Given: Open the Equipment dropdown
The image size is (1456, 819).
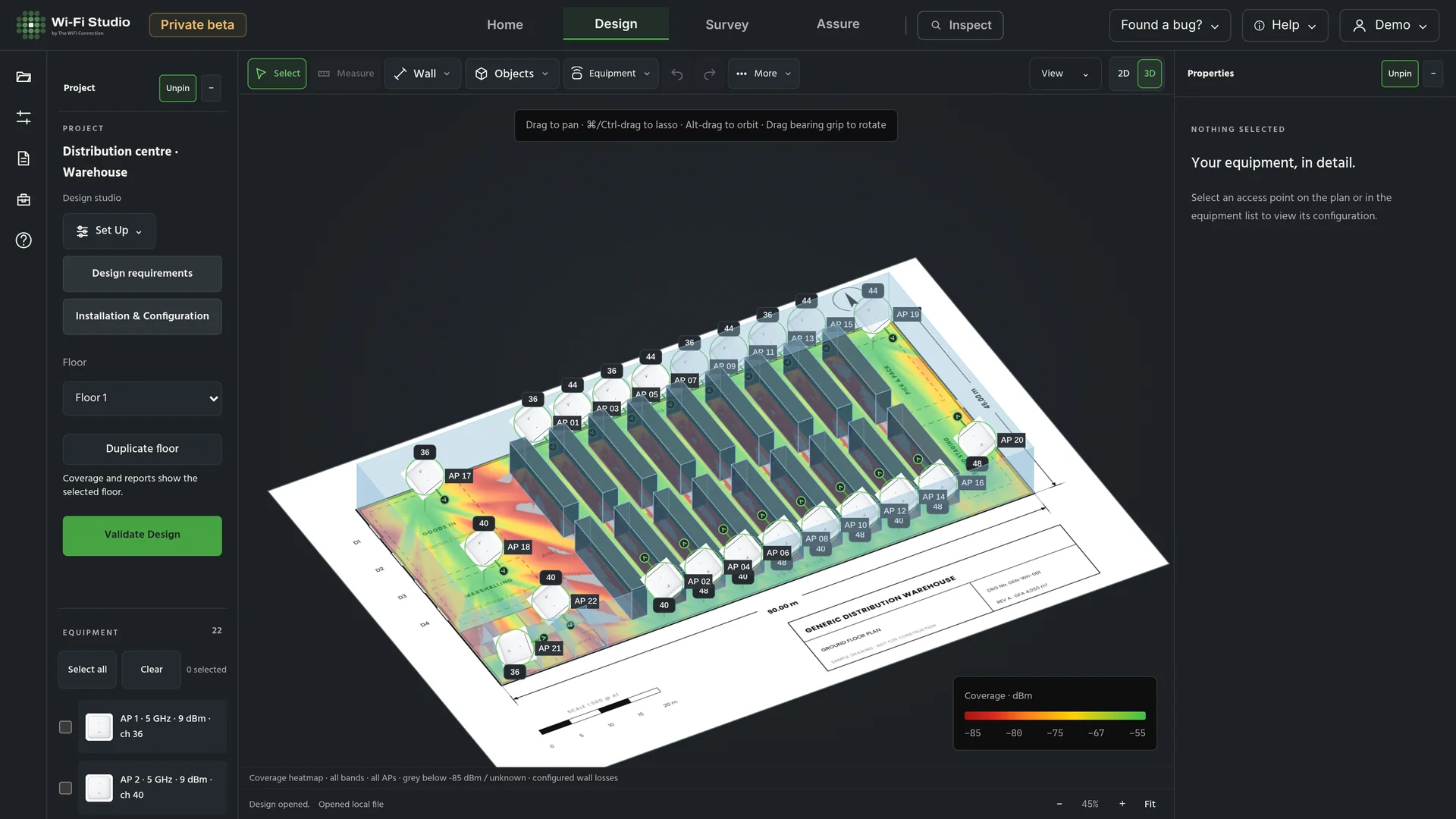Looking at the screenshot, I should 610,74.
